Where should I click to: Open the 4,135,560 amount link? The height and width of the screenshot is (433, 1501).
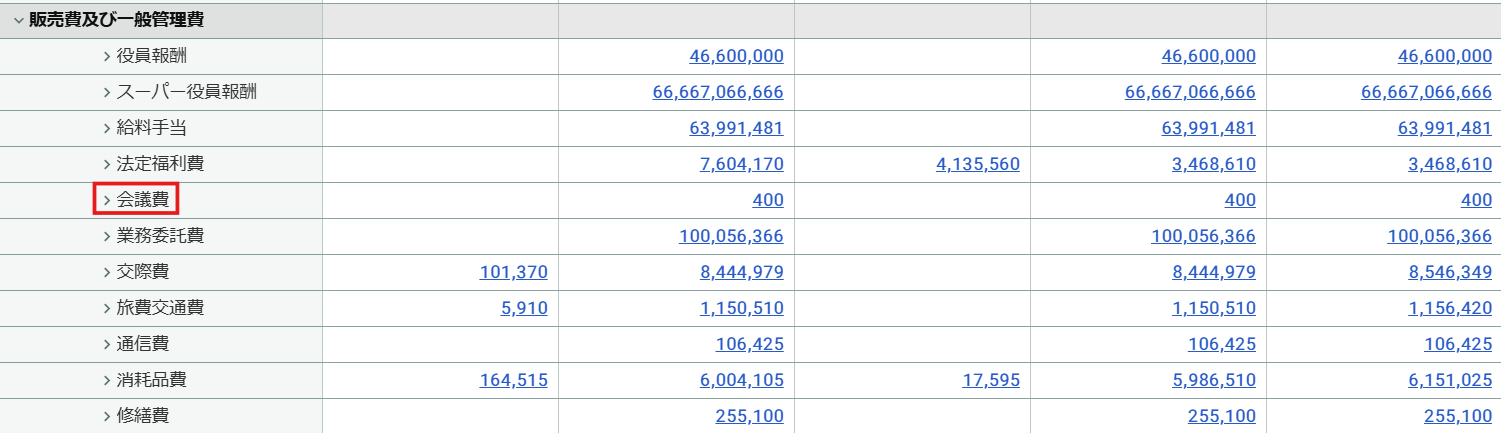[978, 164]
